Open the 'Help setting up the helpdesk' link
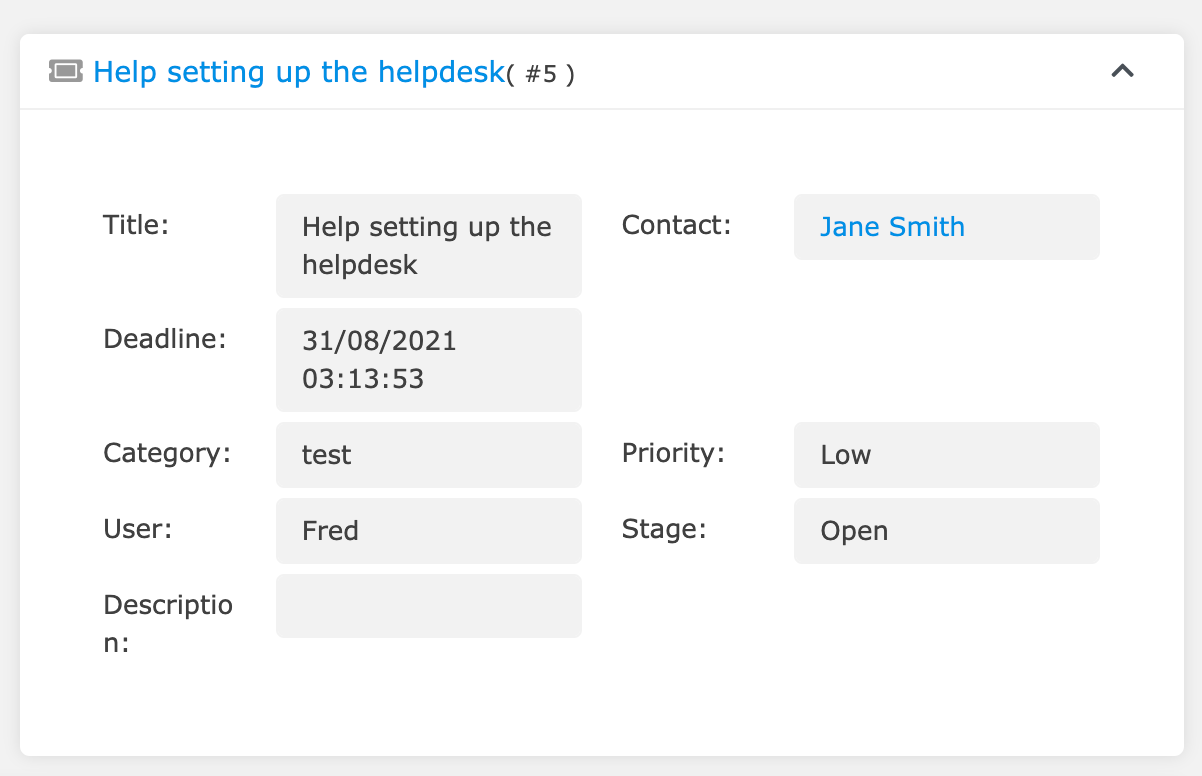1202x776 pixels. (298, 72)
